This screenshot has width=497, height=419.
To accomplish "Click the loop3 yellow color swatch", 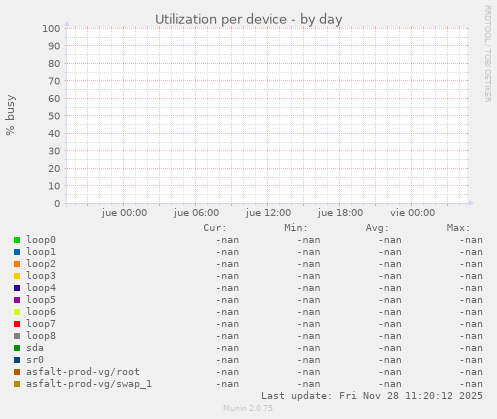I will coord(17,276).
